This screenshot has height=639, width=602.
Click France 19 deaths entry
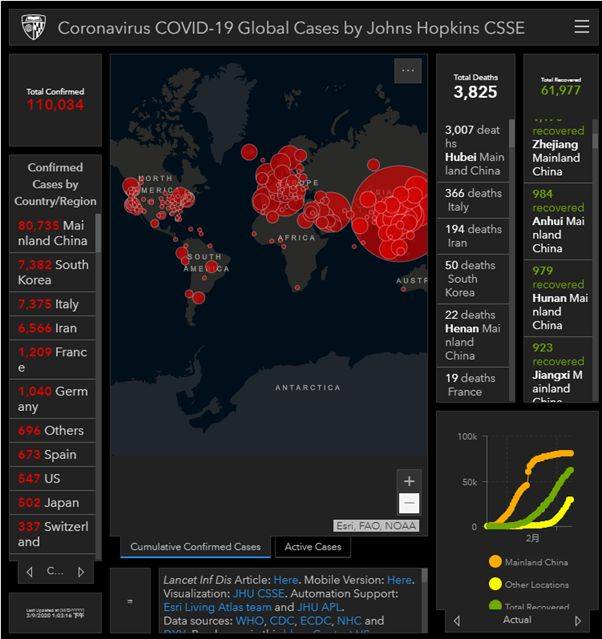tap(473, 385)
